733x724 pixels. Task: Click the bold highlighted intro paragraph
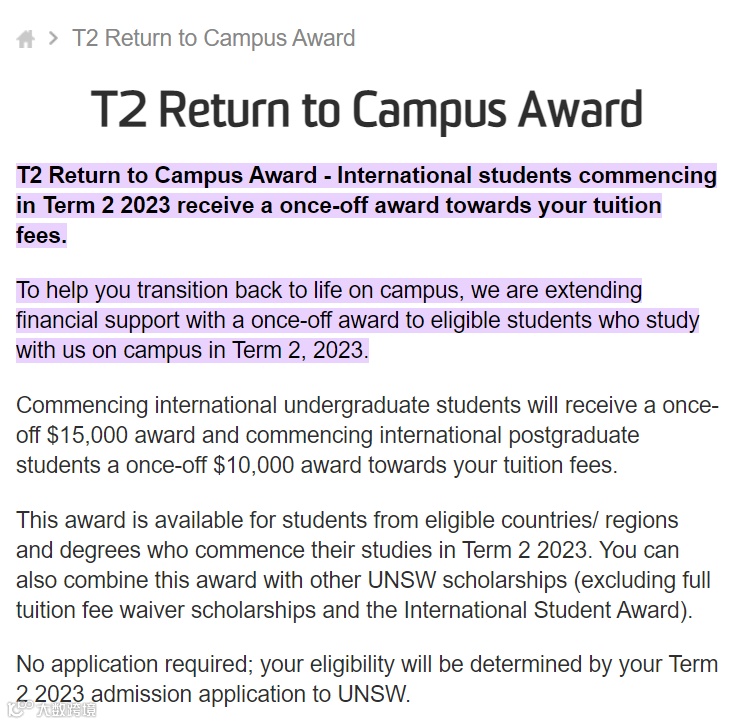[x=366, y=205]
